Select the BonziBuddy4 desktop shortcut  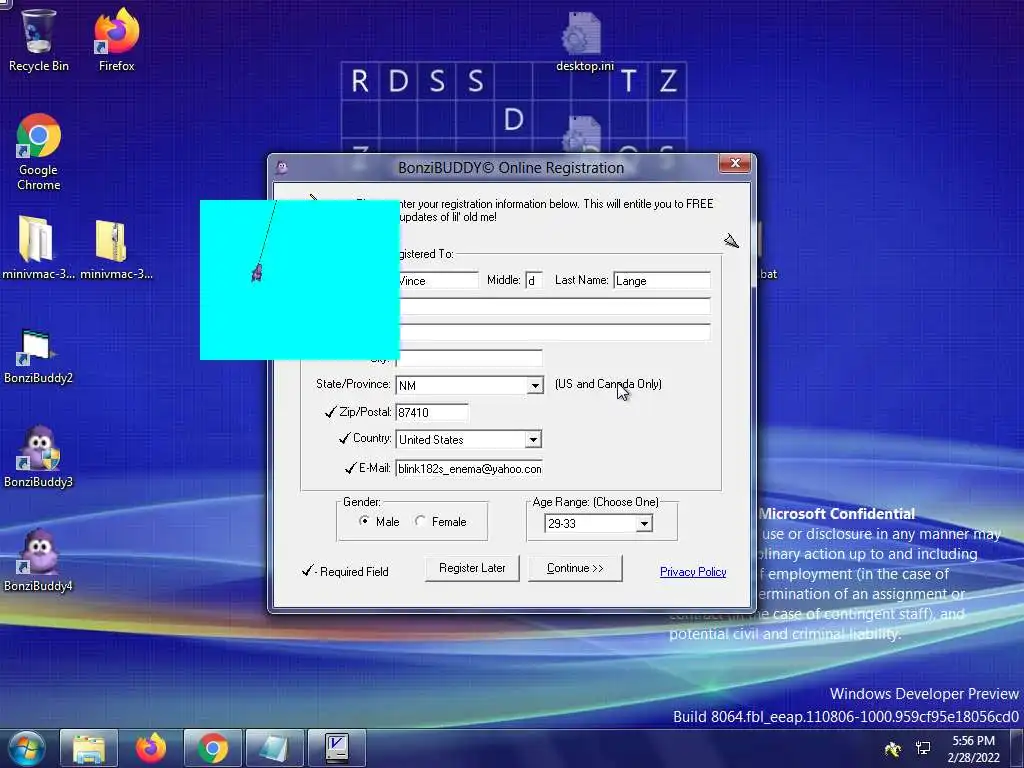[x=38, y=560]
